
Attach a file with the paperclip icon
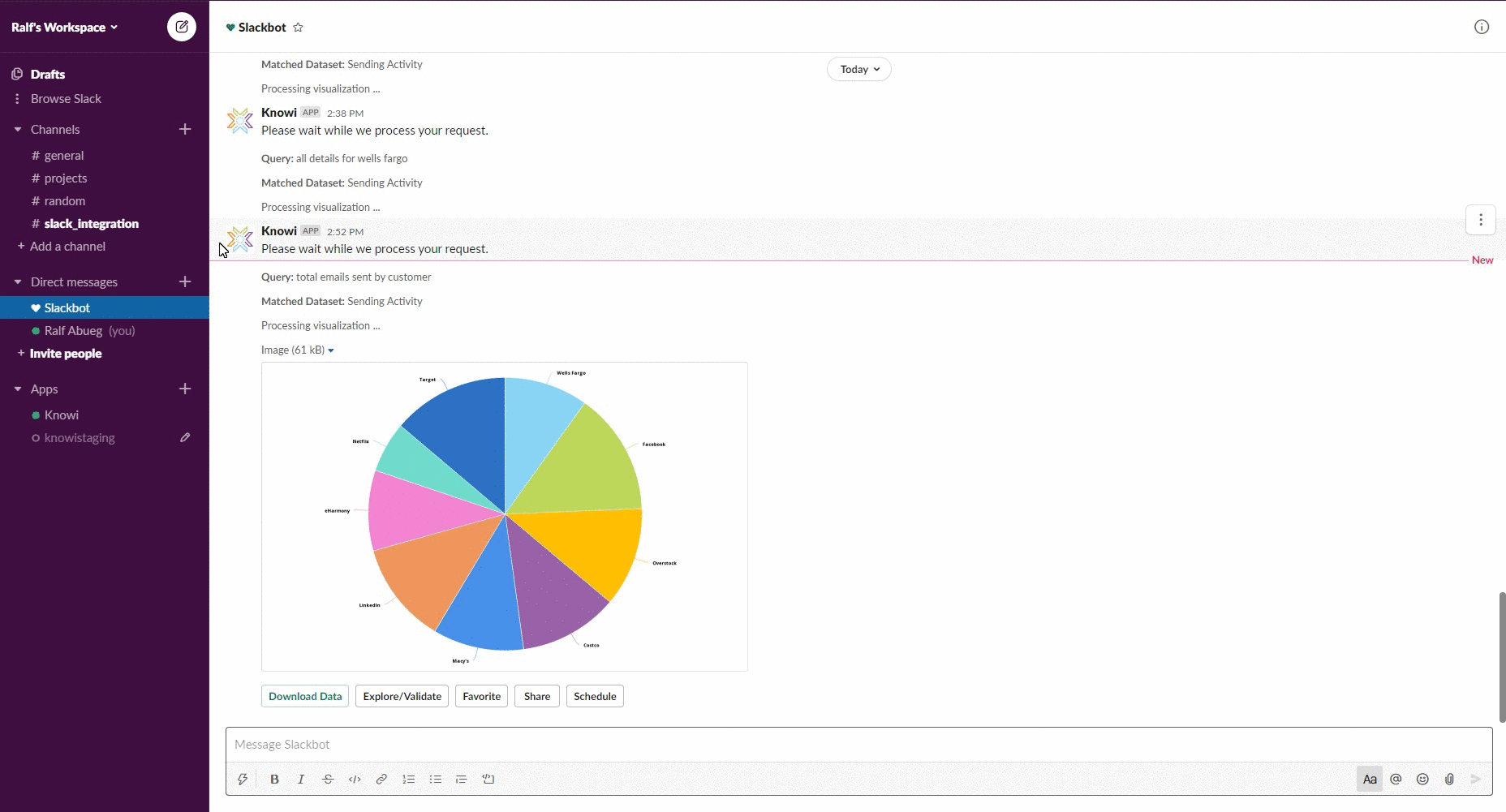tap(1449, 779)
